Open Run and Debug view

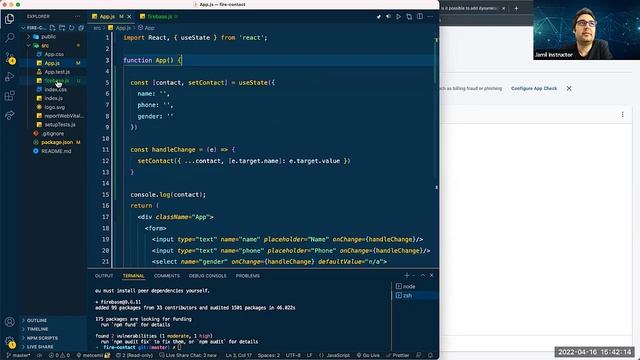9,77
